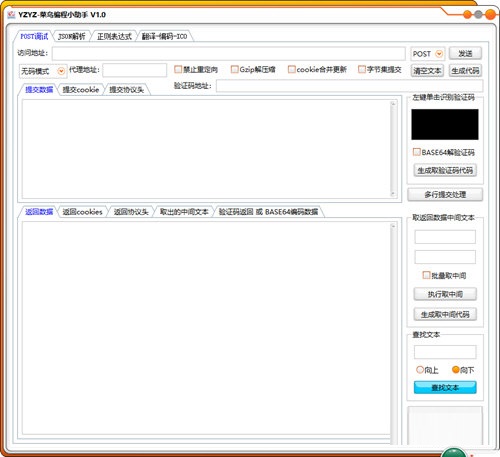500x457 pixels.
Task: Click the black captcha image box
Action: (445, 124)
